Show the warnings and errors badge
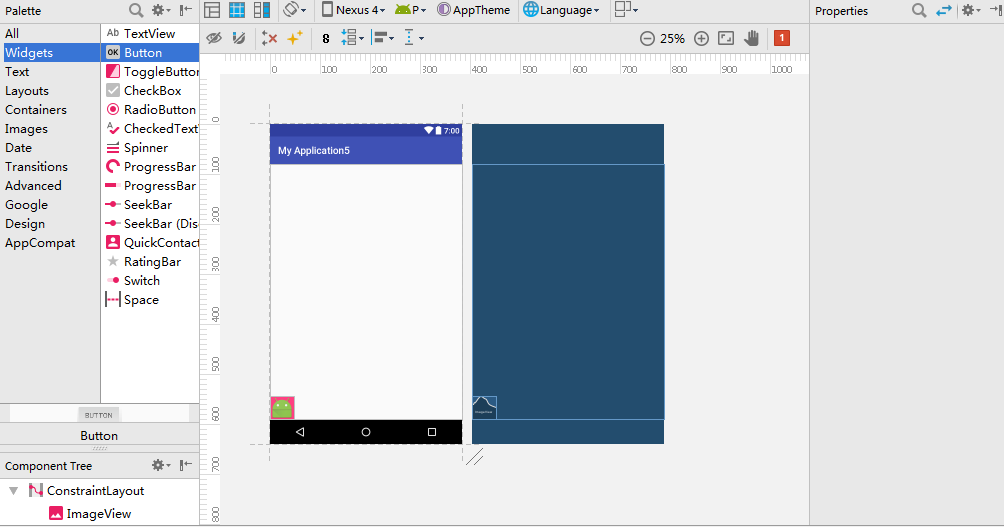This screenshot has height=527, width=1004. pyautogui.click(x=781, y=38)
